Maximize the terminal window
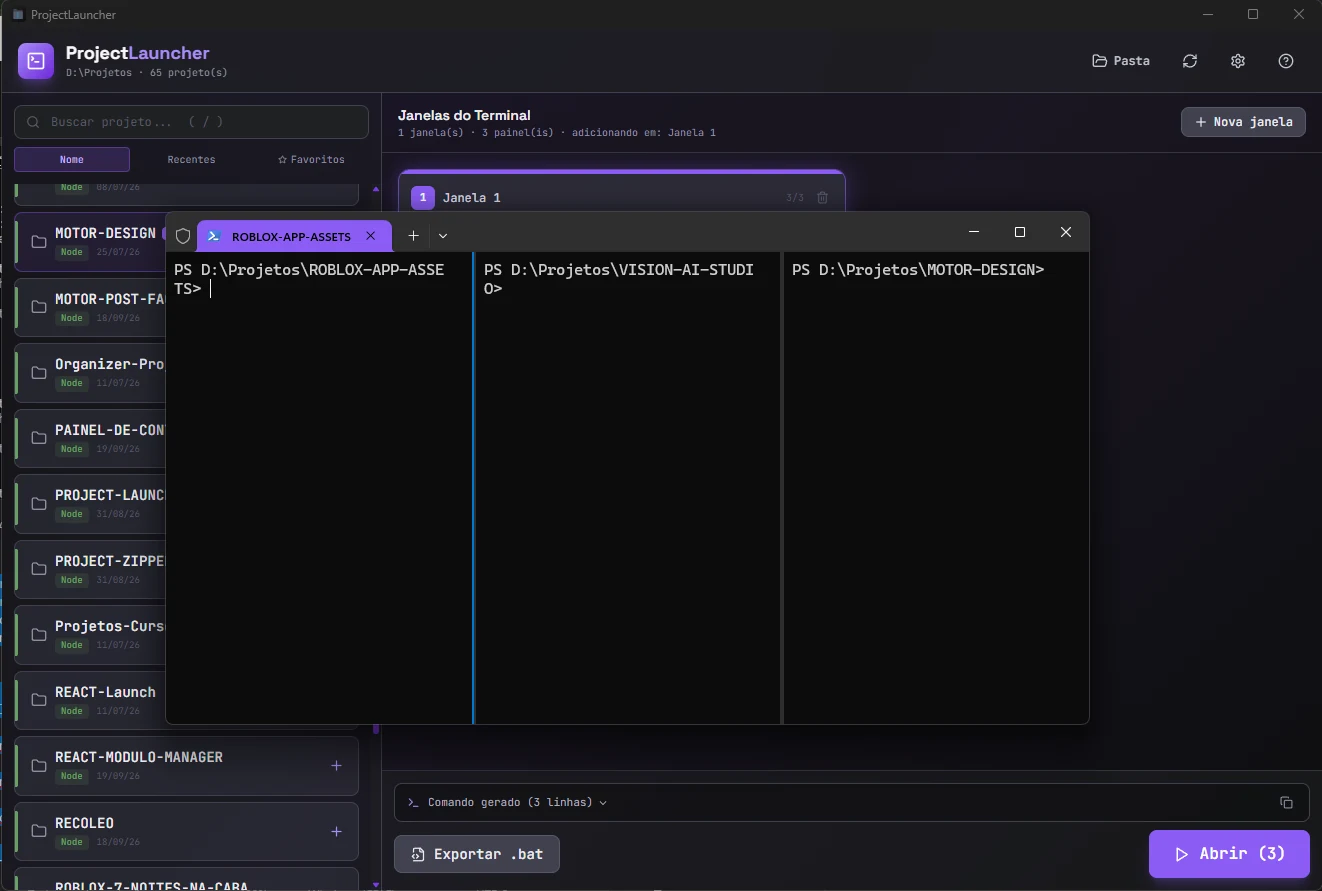 pos(1020,232)
